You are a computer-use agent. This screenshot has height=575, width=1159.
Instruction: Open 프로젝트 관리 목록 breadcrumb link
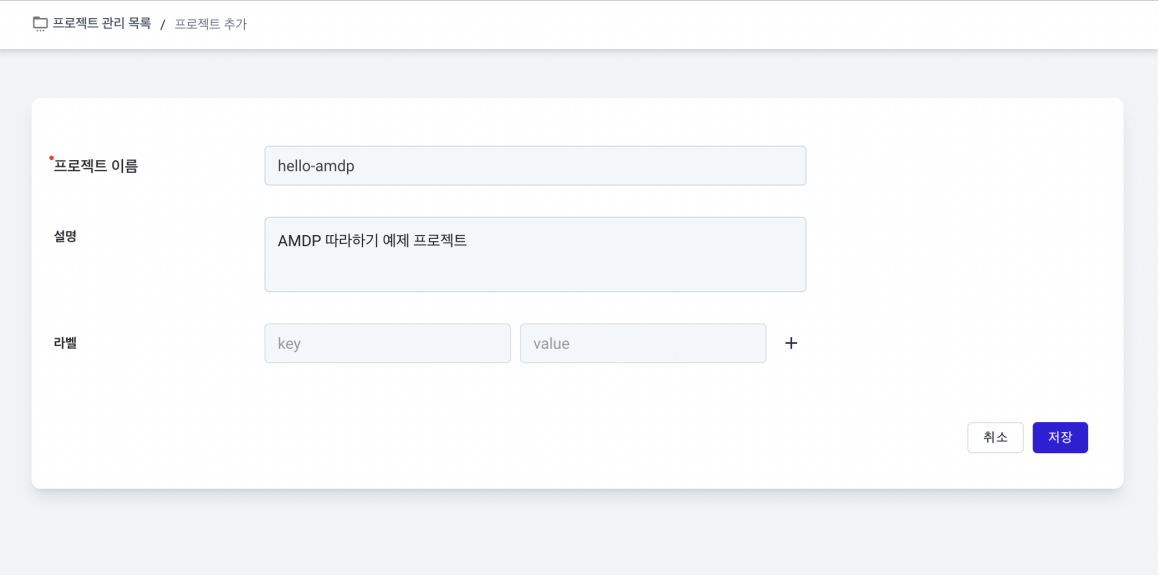pos(101,24)
